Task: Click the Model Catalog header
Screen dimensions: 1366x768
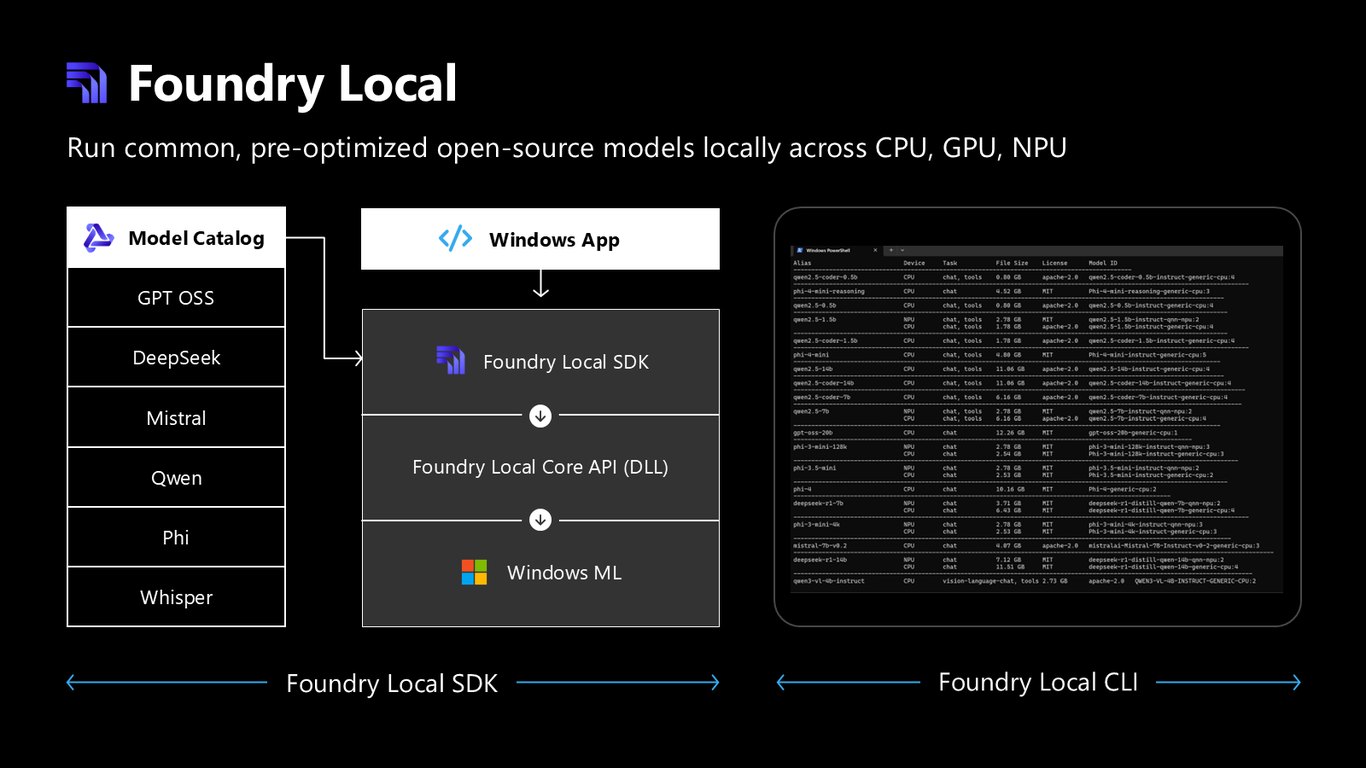Action: coord(176,238)
